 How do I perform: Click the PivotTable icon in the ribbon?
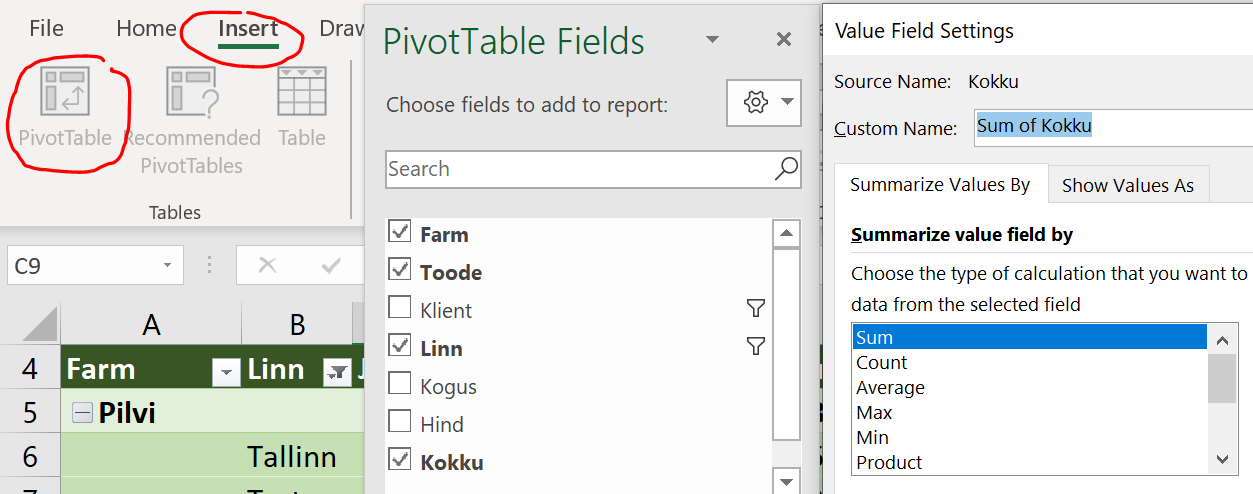point(65,92)
